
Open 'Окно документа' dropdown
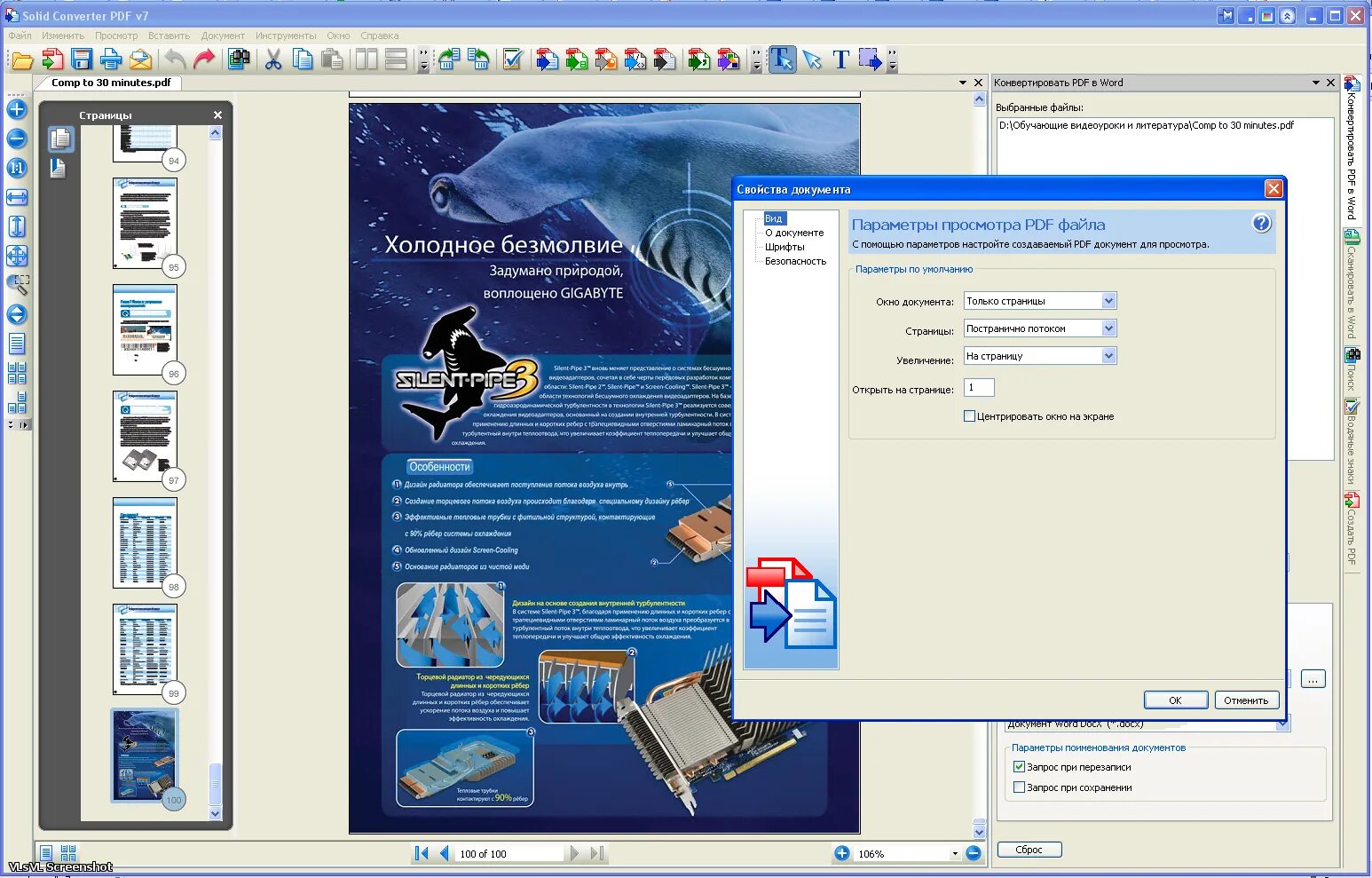1108,301
